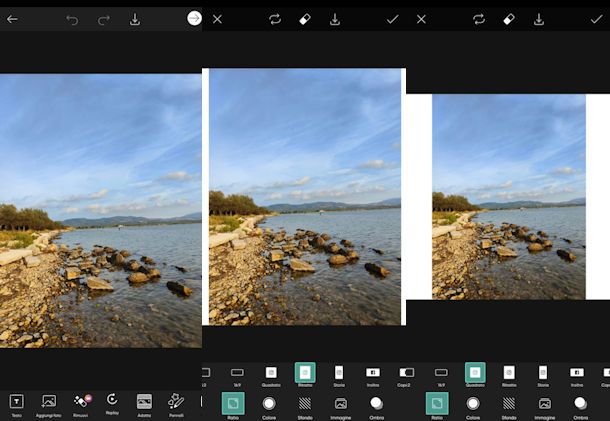Cancel with the X in the right editor screen
Screen dimensions: 610x421
tap(421, 19)
